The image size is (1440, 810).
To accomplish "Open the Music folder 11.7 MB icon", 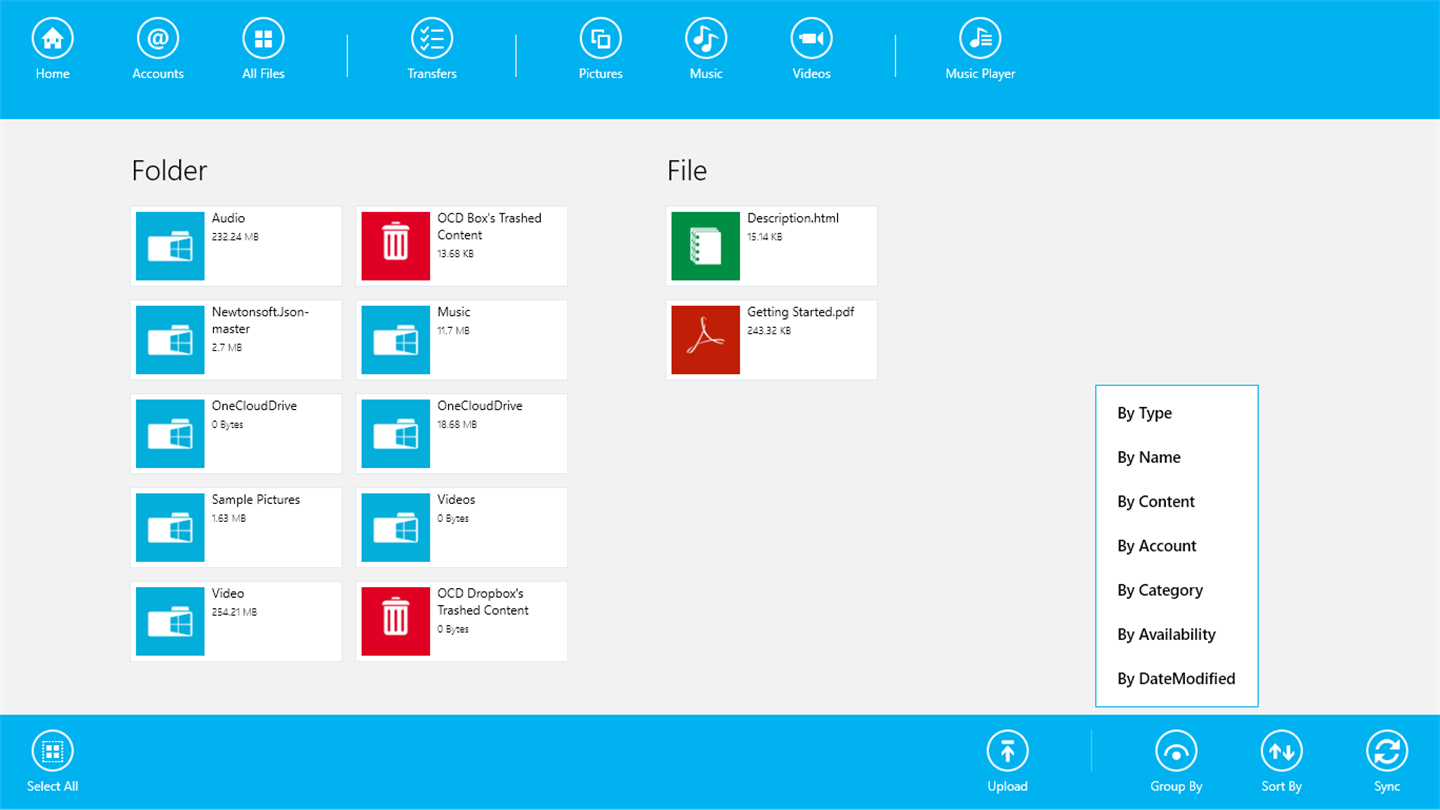I will click(396, 340).
